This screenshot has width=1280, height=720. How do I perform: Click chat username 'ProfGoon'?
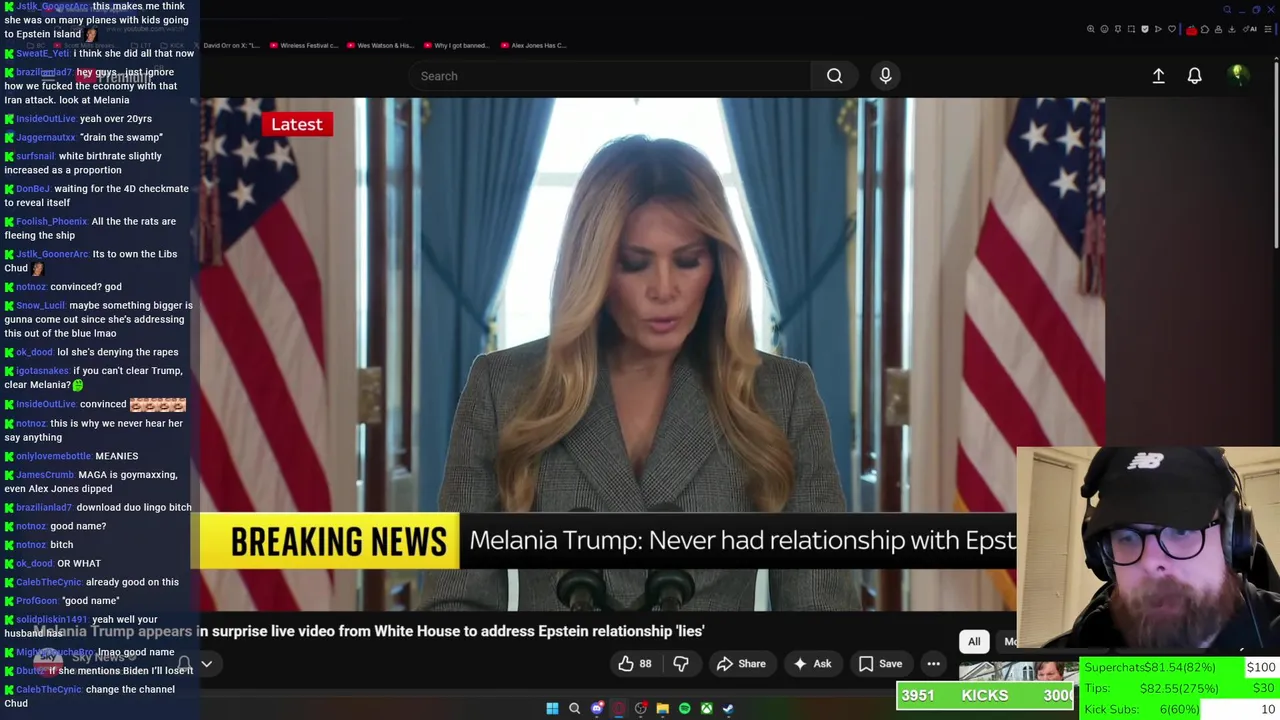(37, 601)
